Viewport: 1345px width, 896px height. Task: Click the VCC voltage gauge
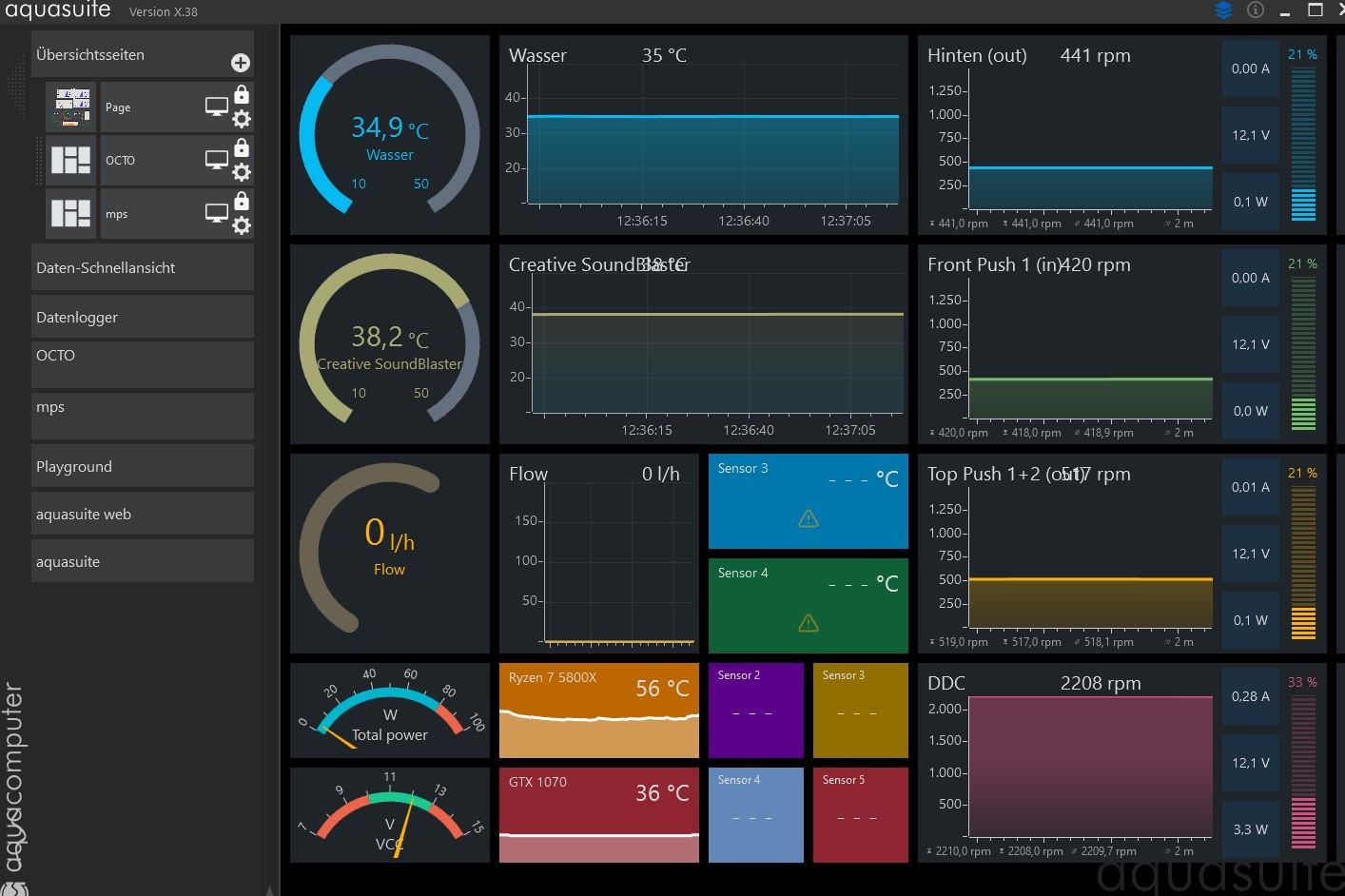point(390,815)
